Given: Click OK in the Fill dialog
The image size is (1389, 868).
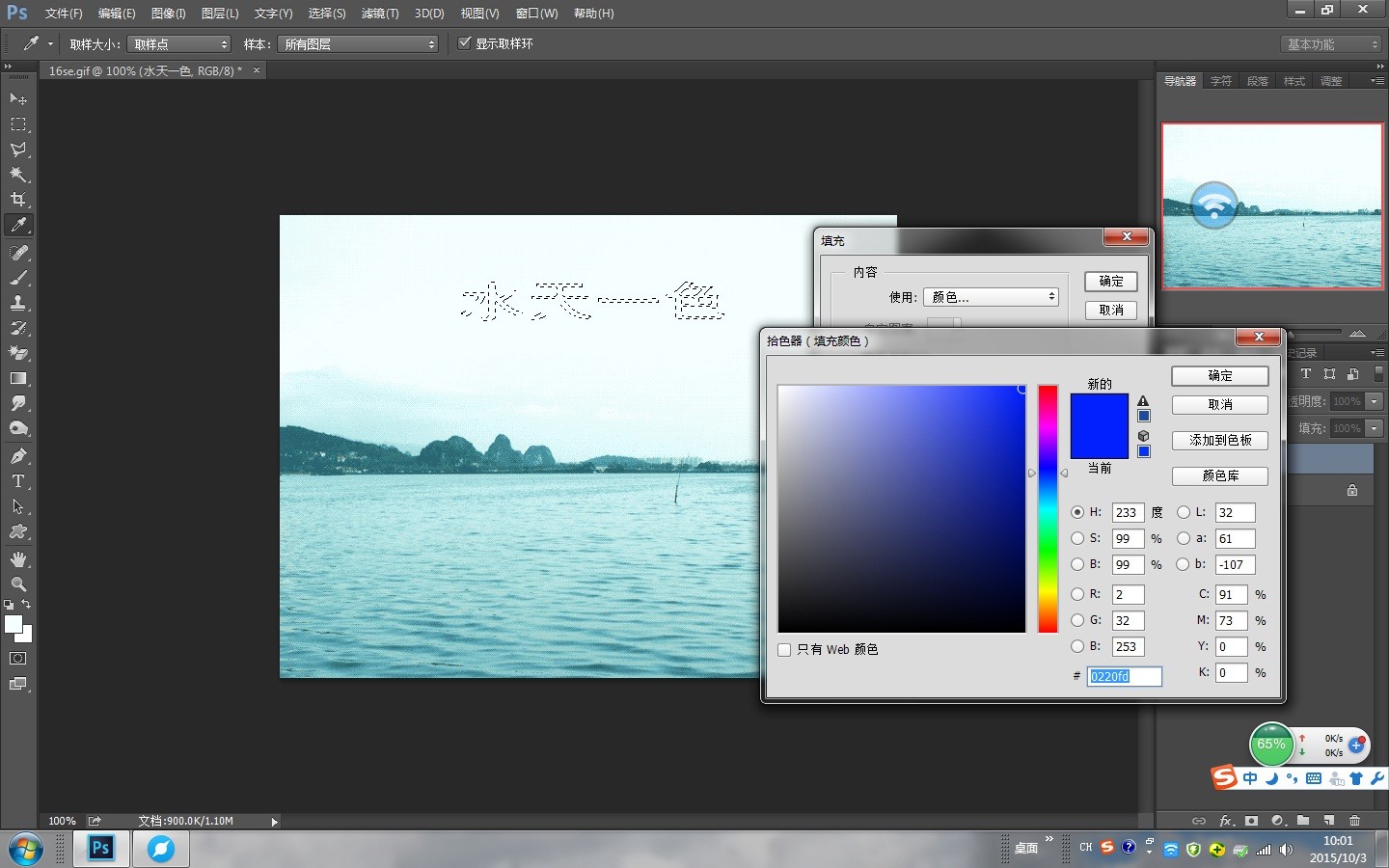Looking at the screenshot, I should pyautogui.click(x=1111, y=281).
